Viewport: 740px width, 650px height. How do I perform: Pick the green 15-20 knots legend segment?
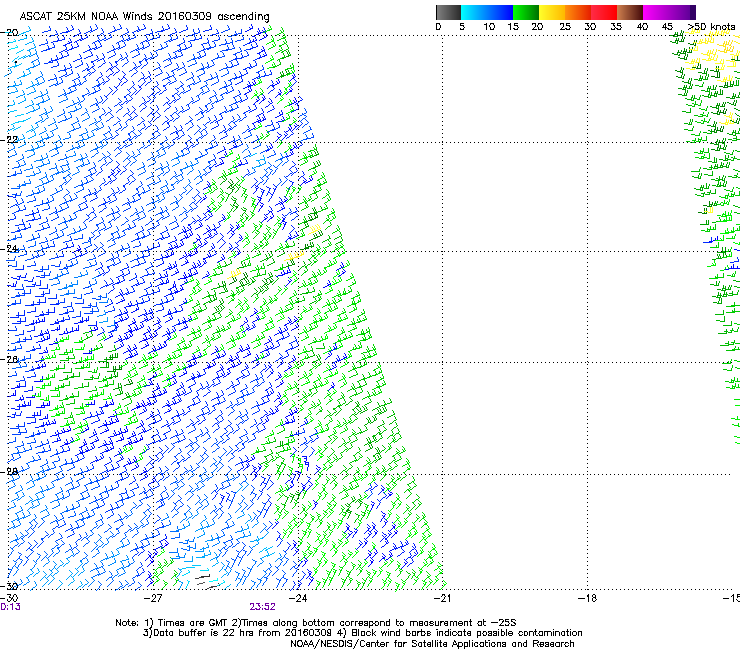(526, 12)
